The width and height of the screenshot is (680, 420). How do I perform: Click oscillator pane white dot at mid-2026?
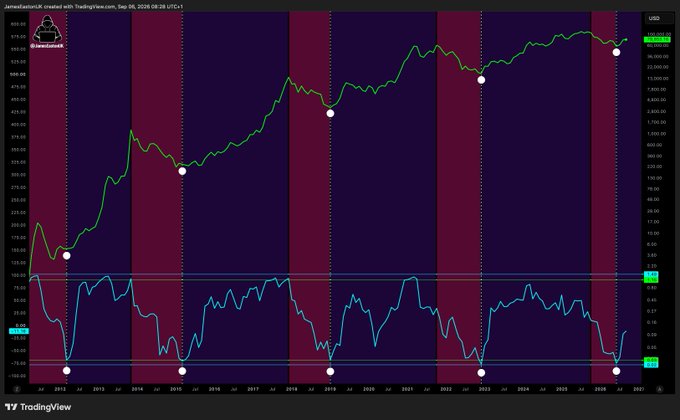616,371
